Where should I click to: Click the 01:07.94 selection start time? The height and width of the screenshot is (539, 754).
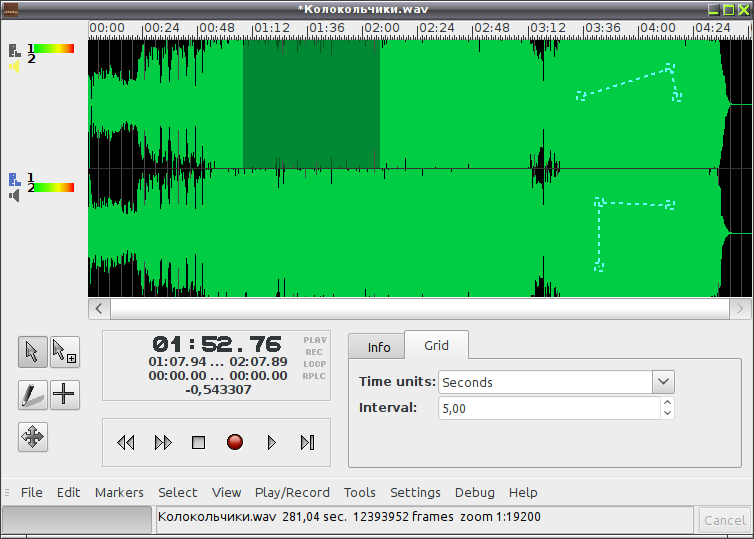pyautogui.click(x=177, y=362)
